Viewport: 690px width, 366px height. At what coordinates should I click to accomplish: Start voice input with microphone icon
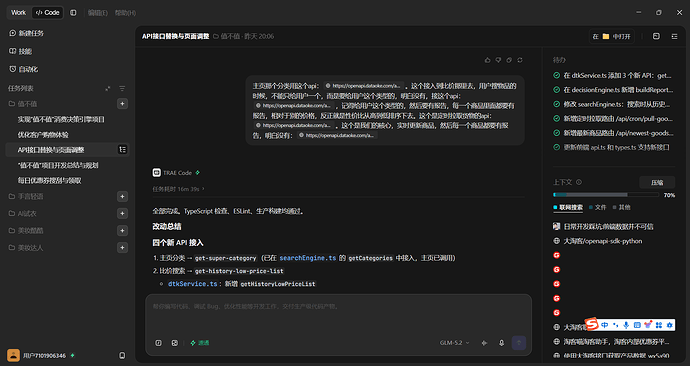pyautogui.click(x=501, y=343)
